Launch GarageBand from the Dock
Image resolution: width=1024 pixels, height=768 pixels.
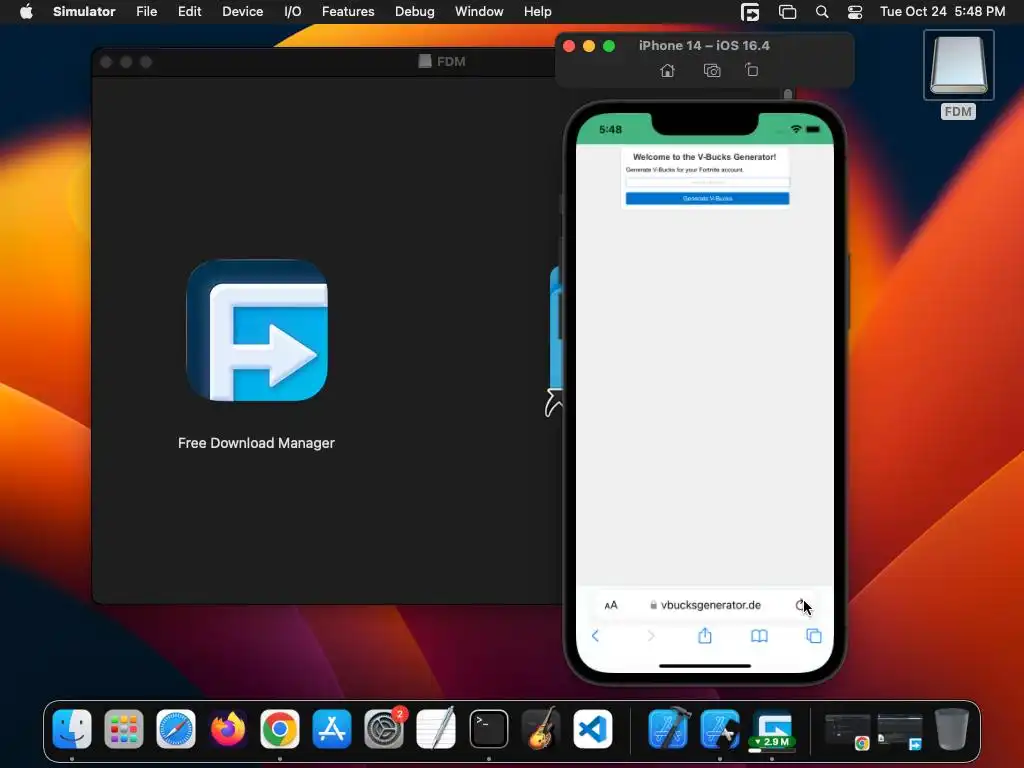coord(541,729)
